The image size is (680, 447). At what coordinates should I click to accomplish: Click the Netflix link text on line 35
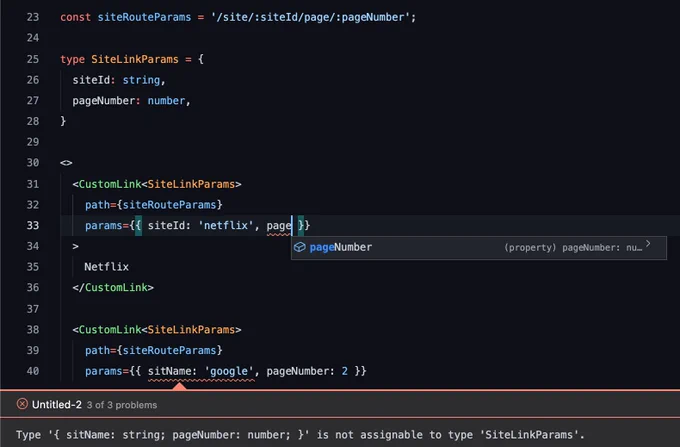coord(107,267)
